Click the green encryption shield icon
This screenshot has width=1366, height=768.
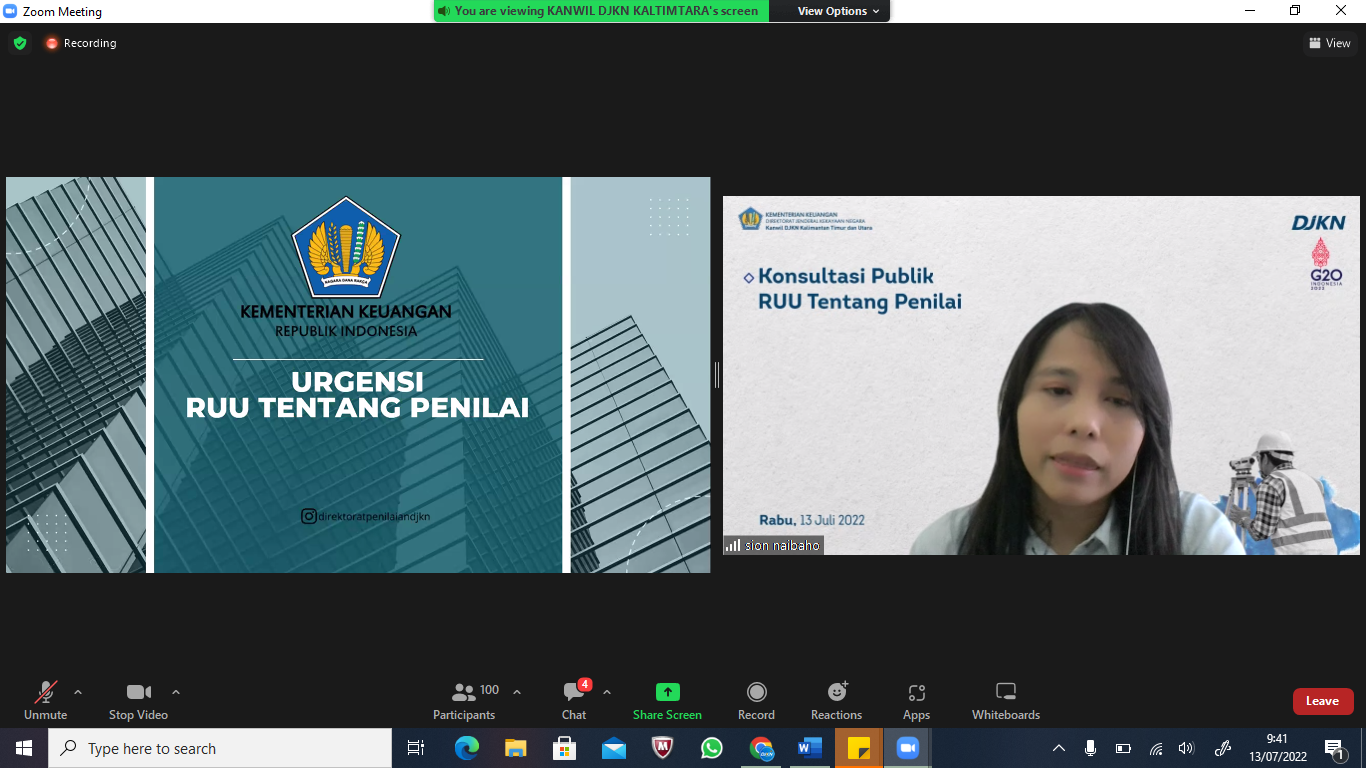tap(19, 43)
